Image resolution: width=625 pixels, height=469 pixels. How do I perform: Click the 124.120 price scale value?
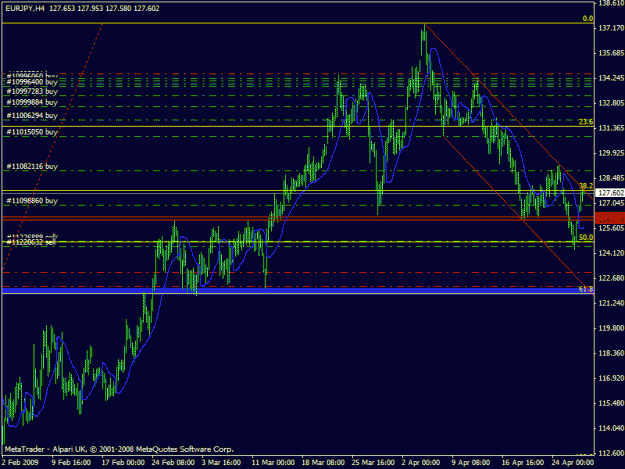point(611,253)
